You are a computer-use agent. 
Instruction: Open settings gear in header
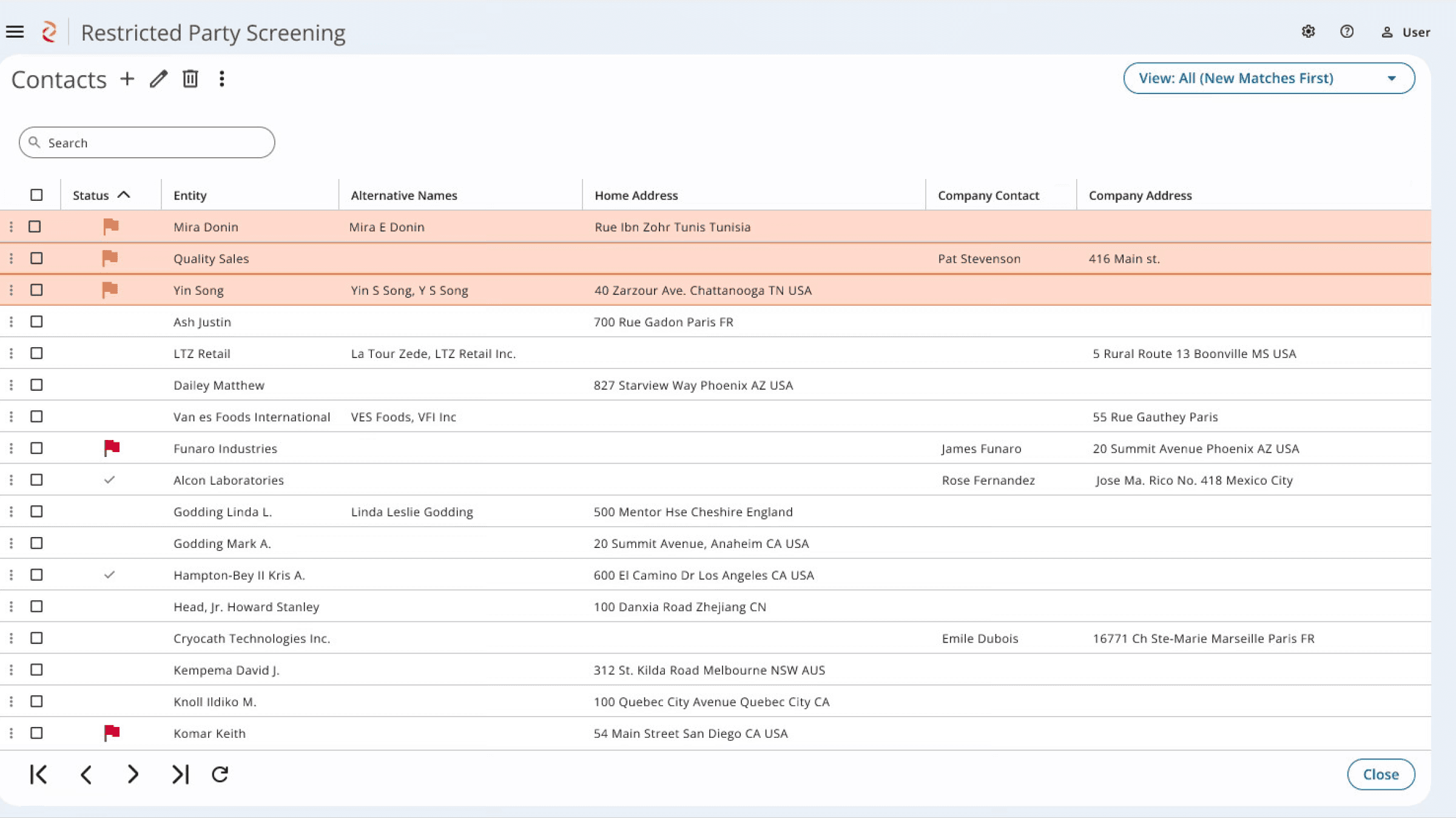(1308, 32)
